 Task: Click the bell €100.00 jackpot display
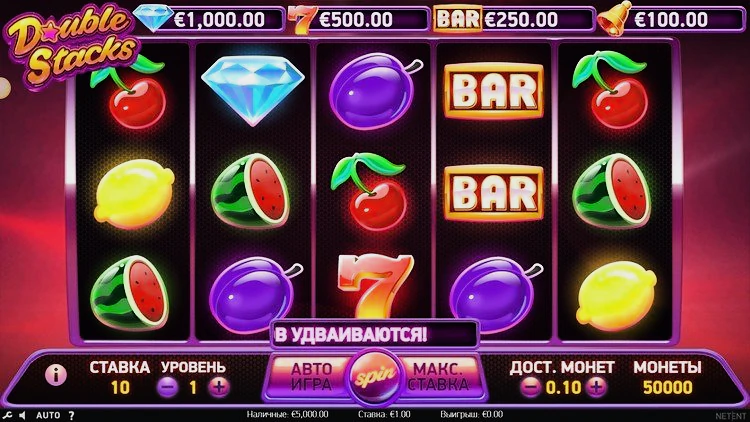tap(671, 19)
